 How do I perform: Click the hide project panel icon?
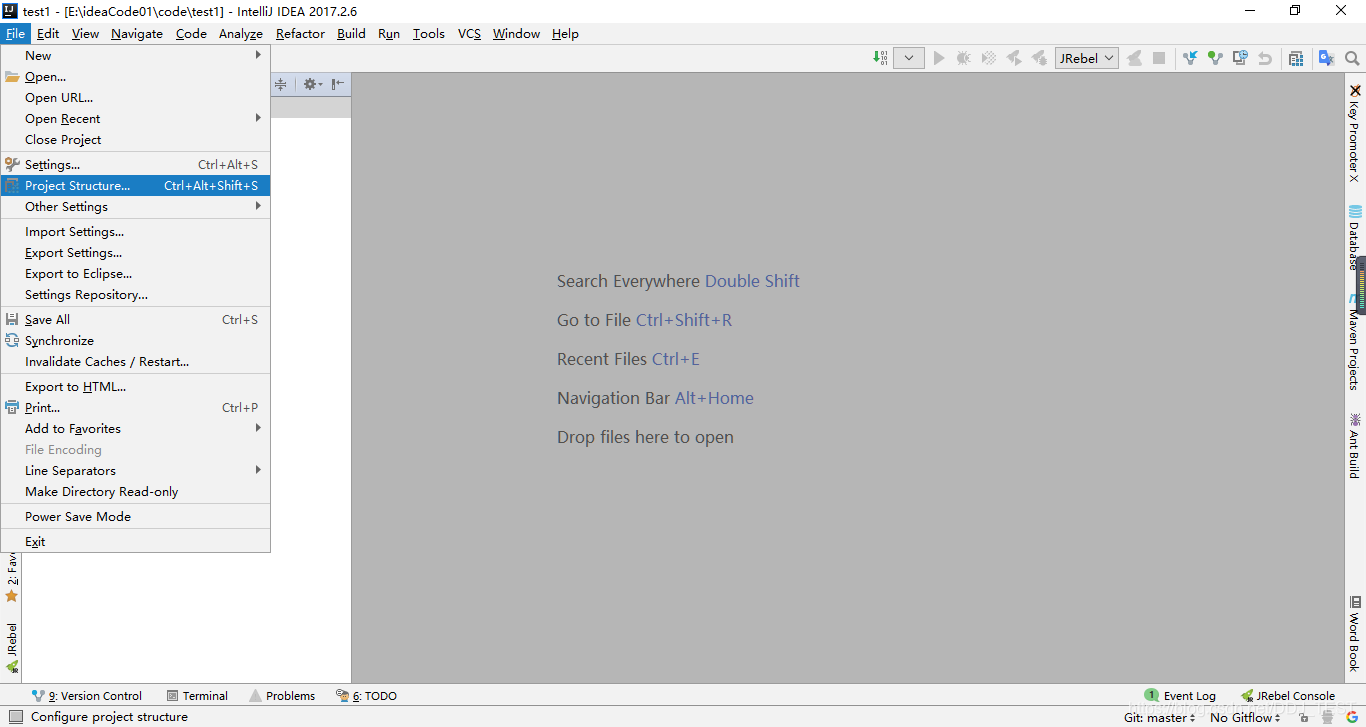coord(338,84)
